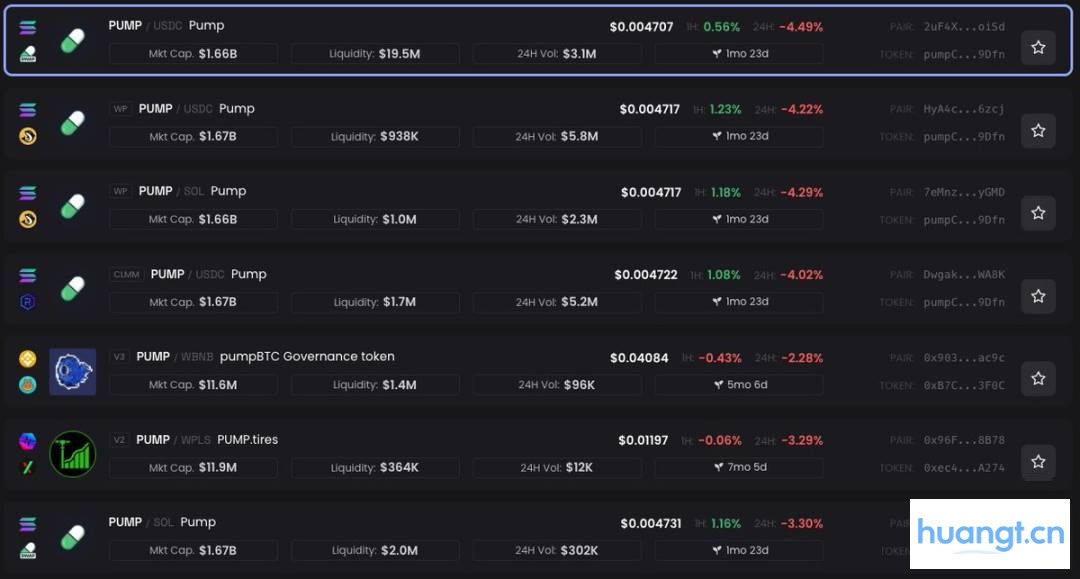Favorite the WP PUMP/SOL pair
This screenshot has width=1080, height=579.
point(1038,213)
